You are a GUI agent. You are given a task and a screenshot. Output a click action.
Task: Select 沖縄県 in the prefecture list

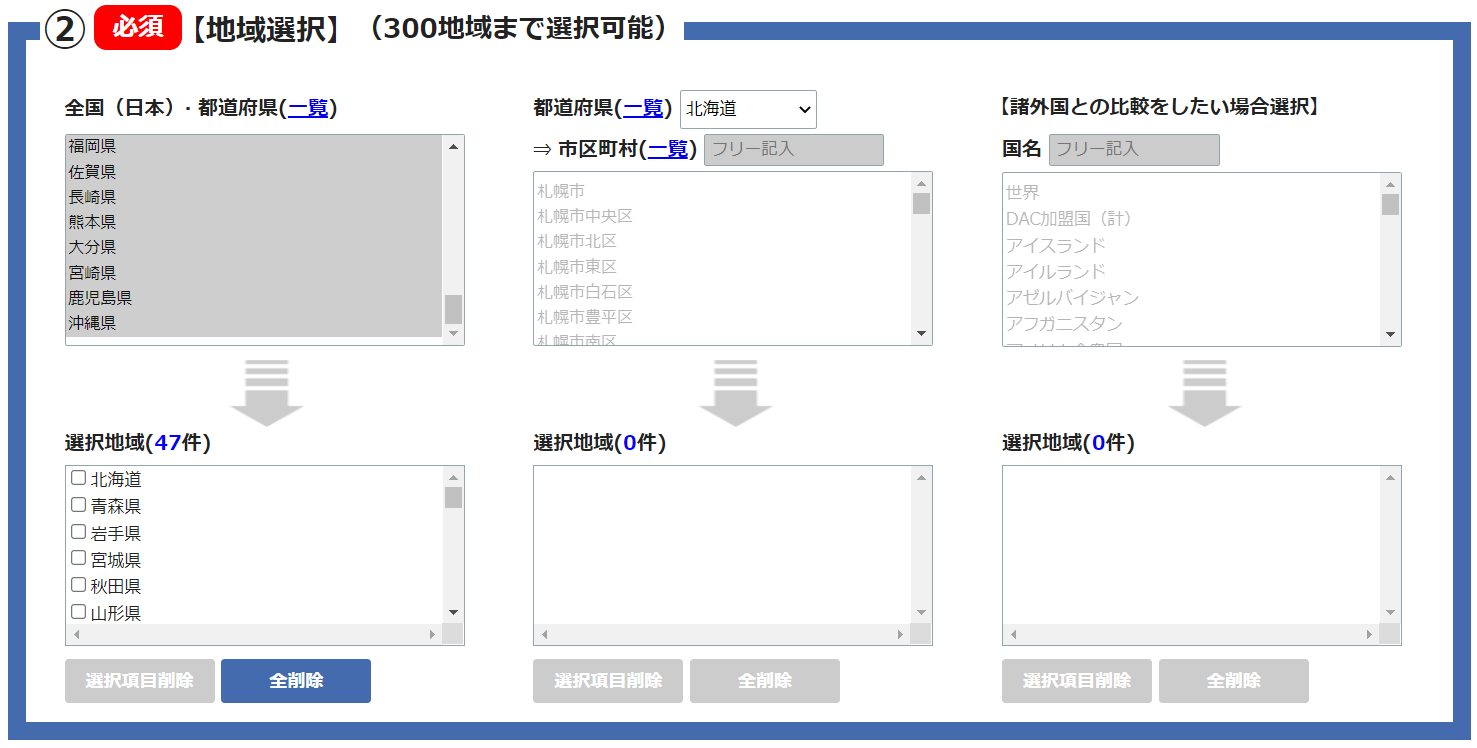click(x=92, y=323)
